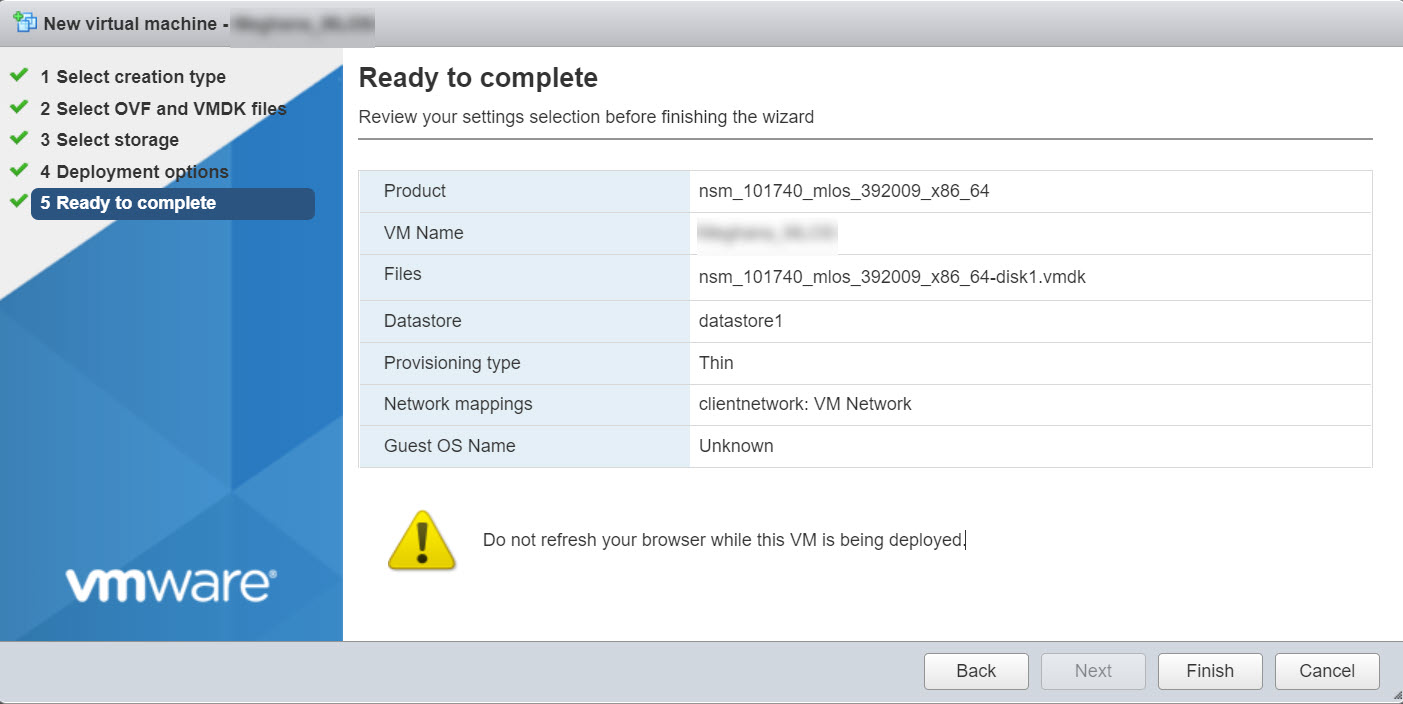The height and width of the screenshot is (704, 1403).
Task: Click the yellow warning triangle icon
Action: point(421,541)
